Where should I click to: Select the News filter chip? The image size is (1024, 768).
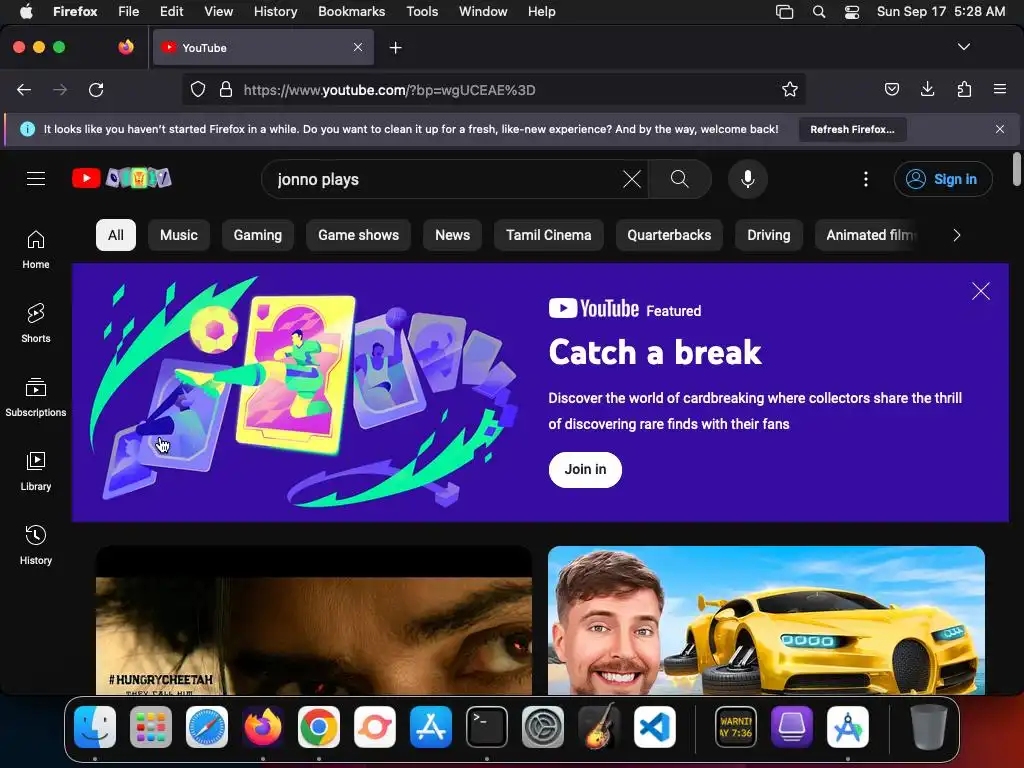pyautogui.click(x=453, y=235)
